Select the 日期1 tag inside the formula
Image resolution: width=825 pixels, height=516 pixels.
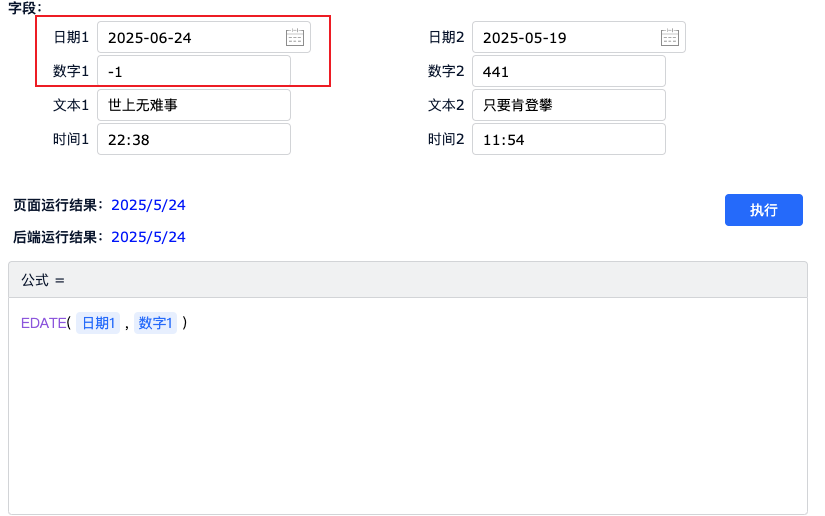point(98,323)
